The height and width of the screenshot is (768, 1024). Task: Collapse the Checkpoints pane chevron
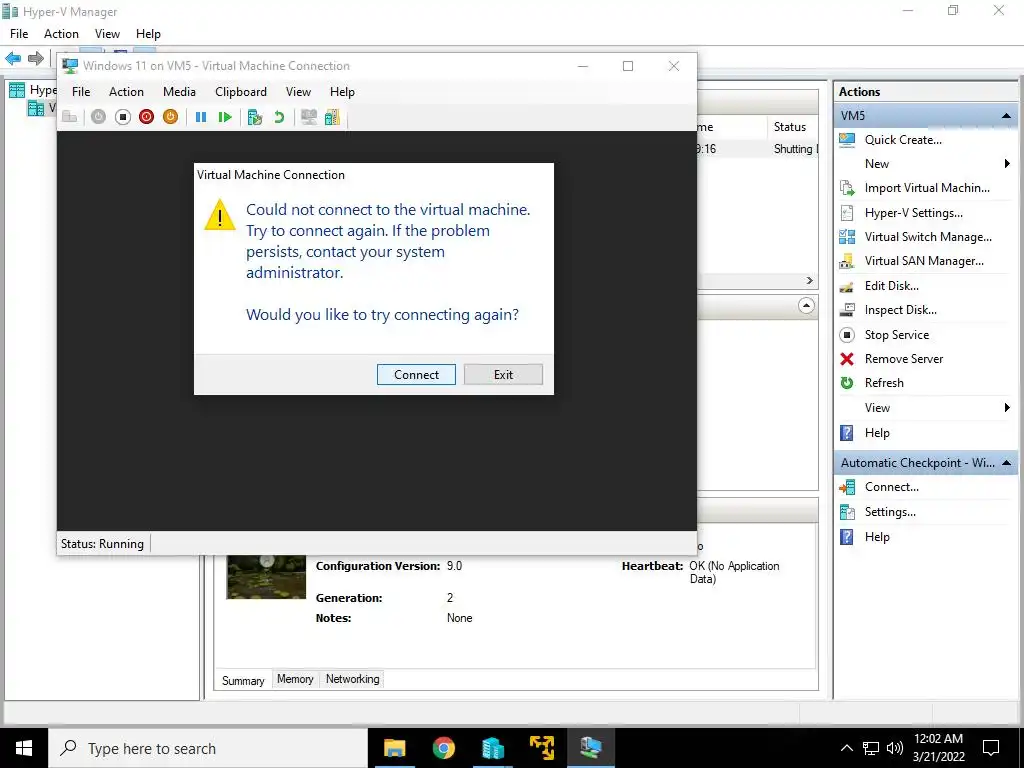click(807, 306)
